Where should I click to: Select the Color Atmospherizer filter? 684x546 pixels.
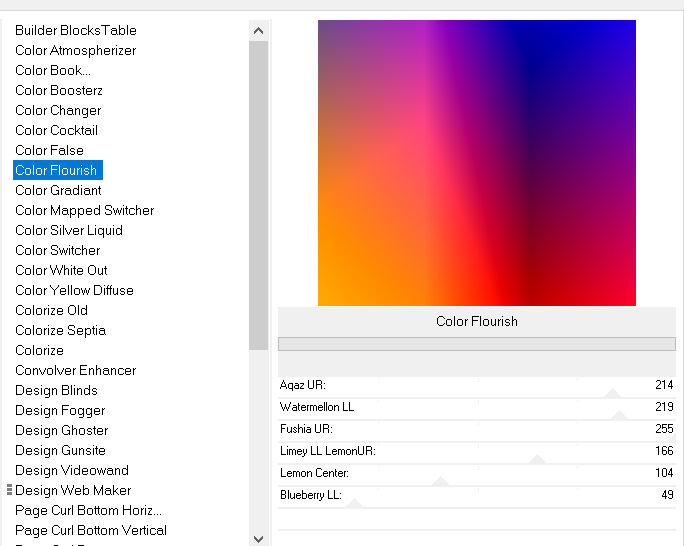click(75, 50)
